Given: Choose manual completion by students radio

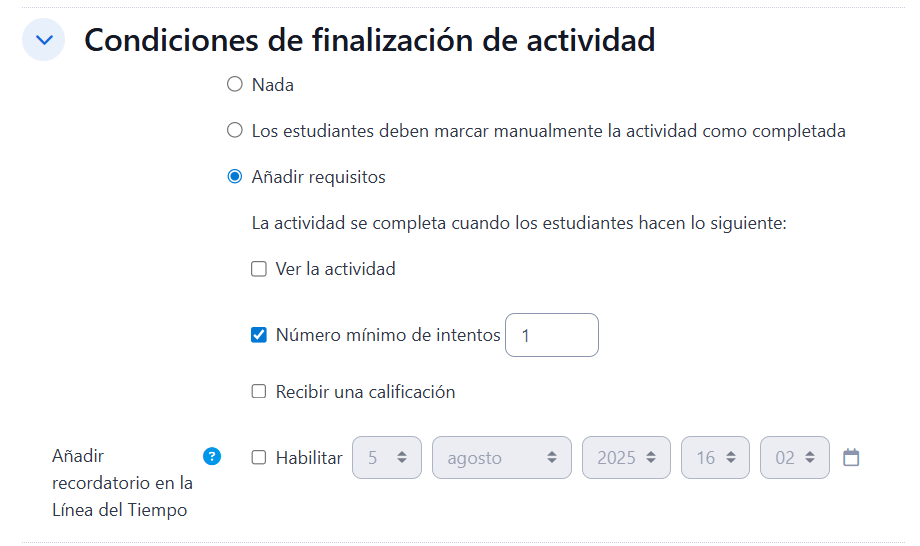Looking at the screenshot, I should [235, 131].
